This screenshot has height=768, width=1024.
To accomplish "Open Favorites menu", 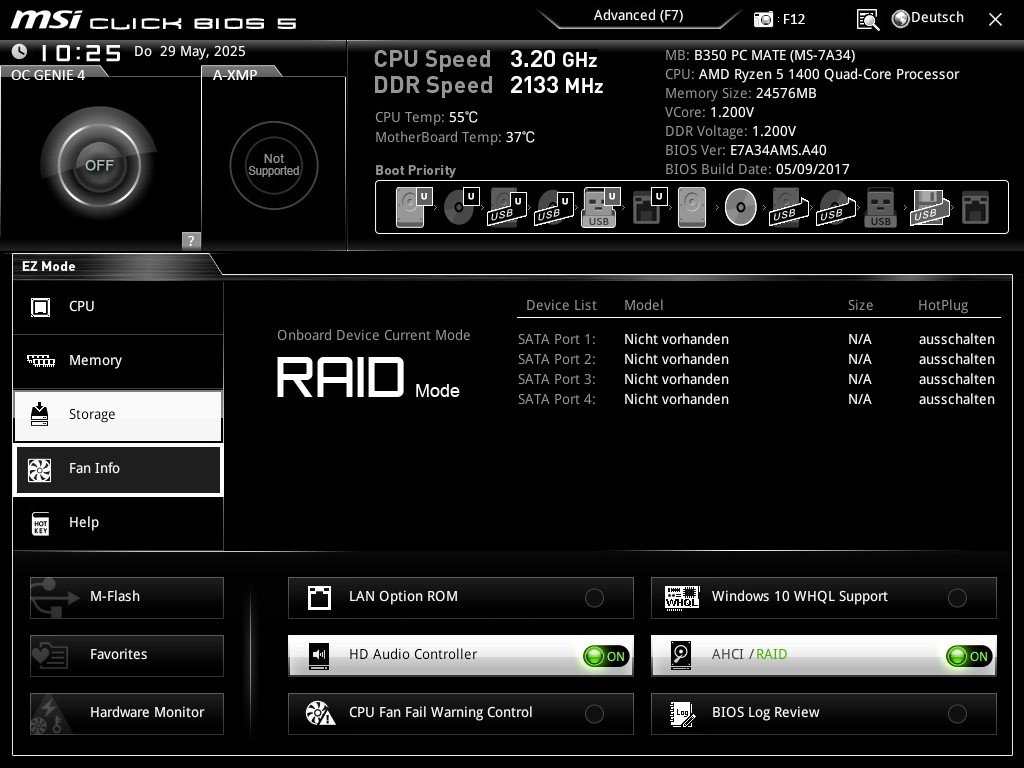I will coord(127,656).
